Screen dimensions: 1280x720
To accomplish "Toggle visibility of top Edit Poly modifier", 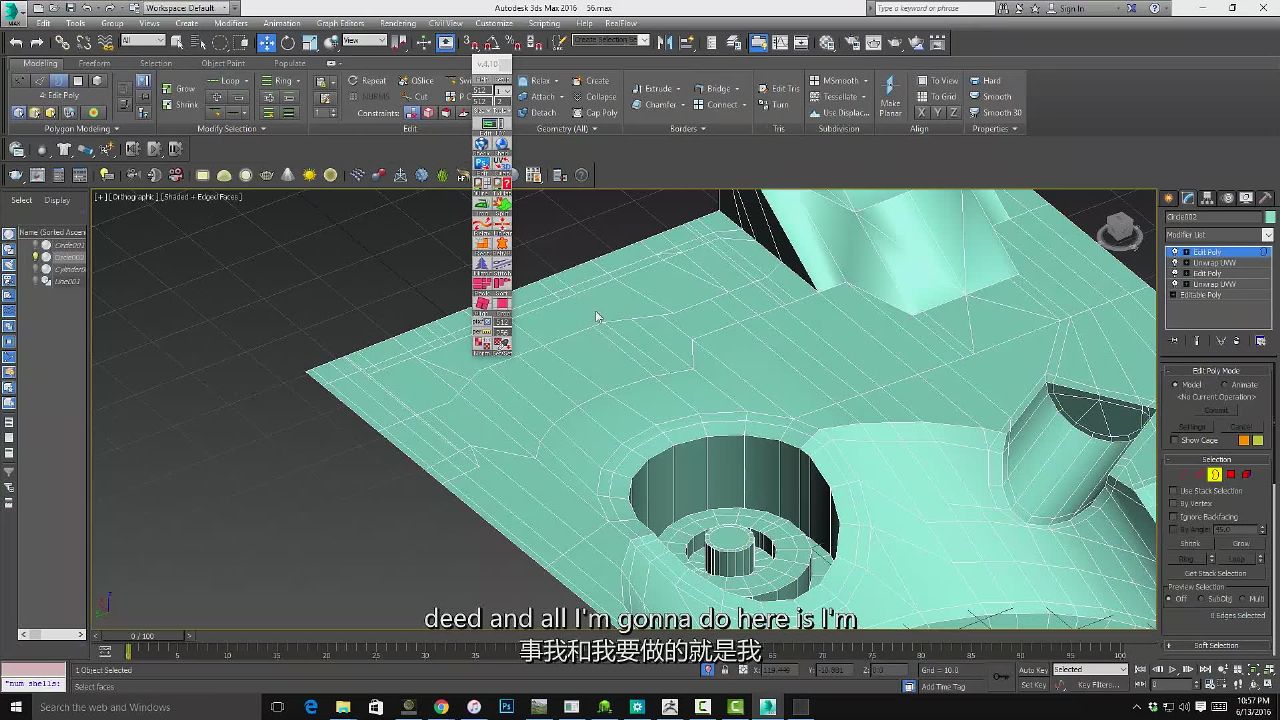I will click(1175, 252).
